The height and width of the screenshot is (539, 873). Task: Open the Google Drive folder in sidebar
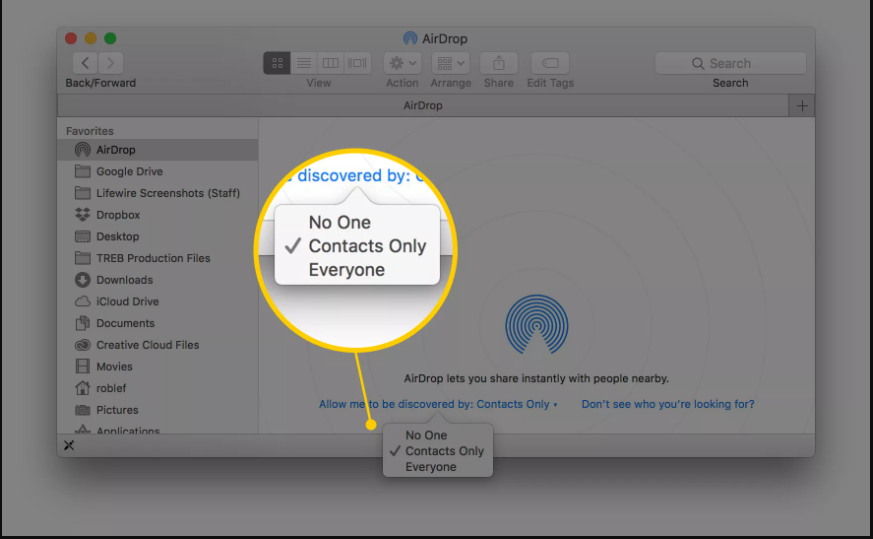click(158, 172)
